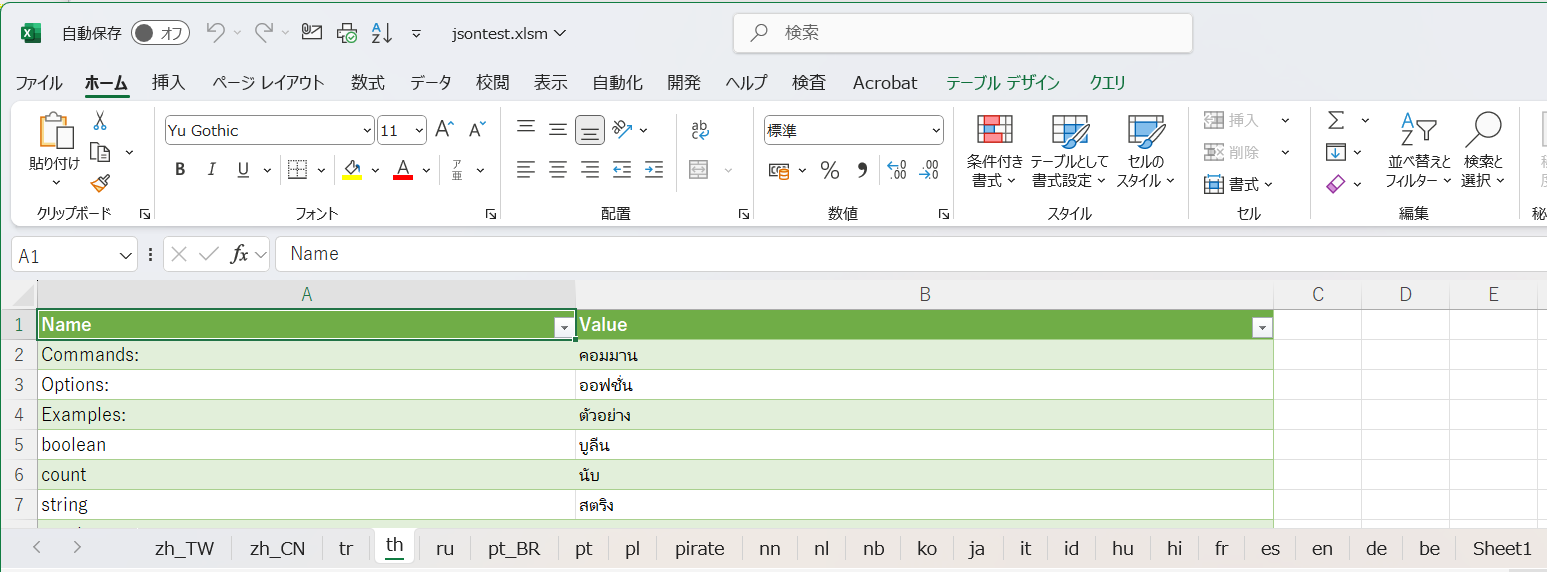Open the Yu Gothic font name dropdown
This screenshot has width=1547, height=572.
[x=366, y=131]
